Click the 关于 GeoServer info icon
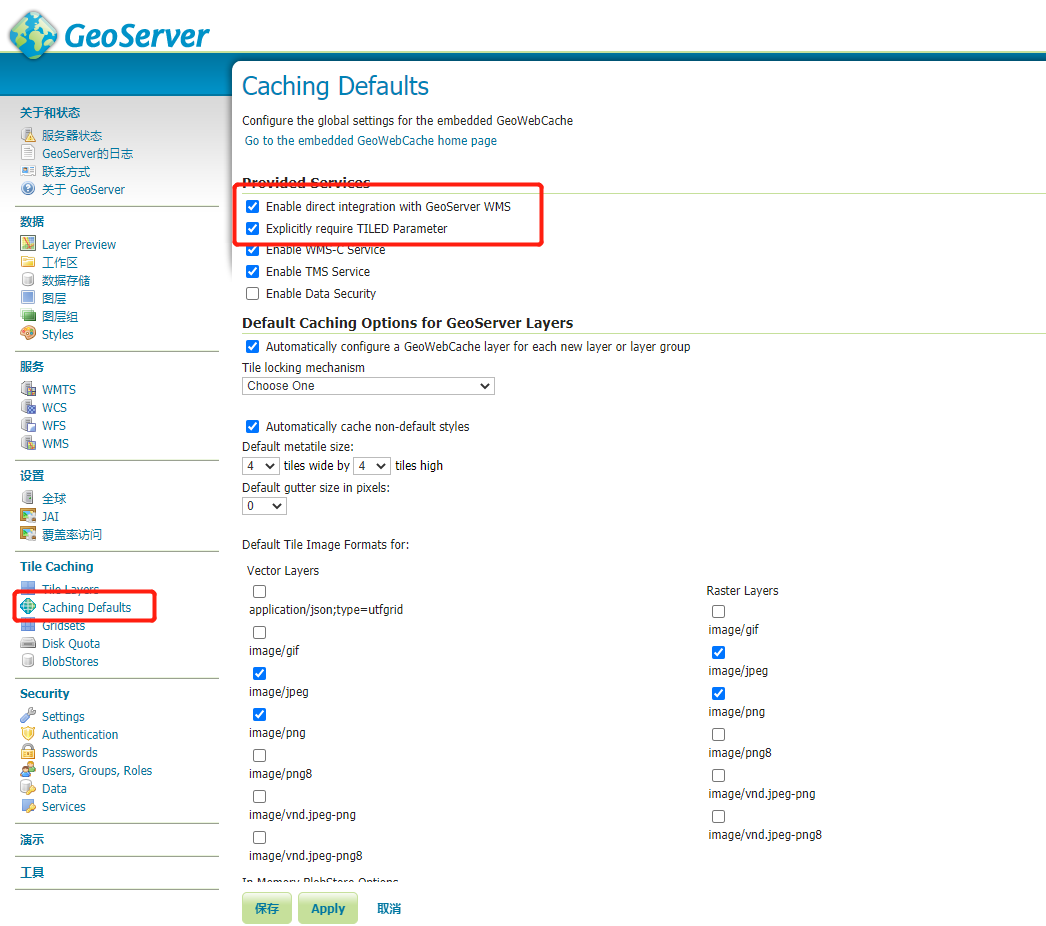 pyautogui.click(x=28, y=189)
